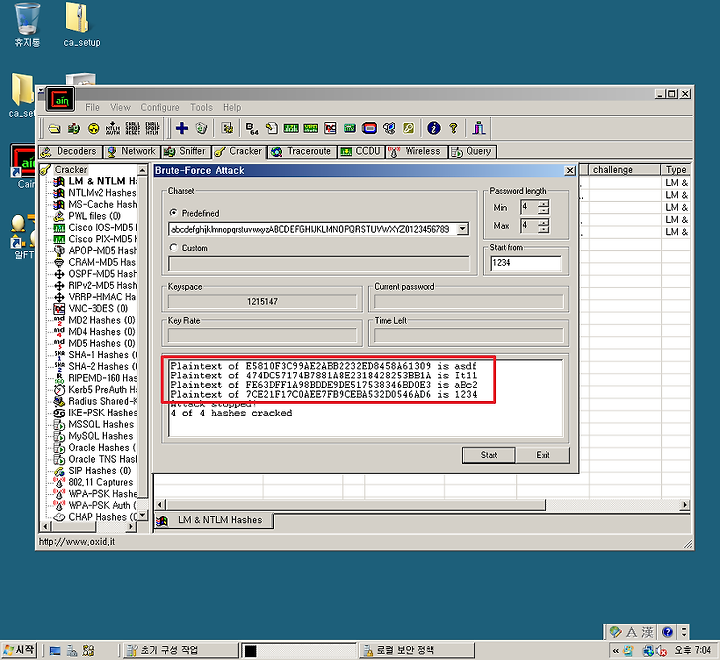Viewport: 720px width, 660px height.
Task: Switch to the Decoders tab
Action: coord(70,151)
